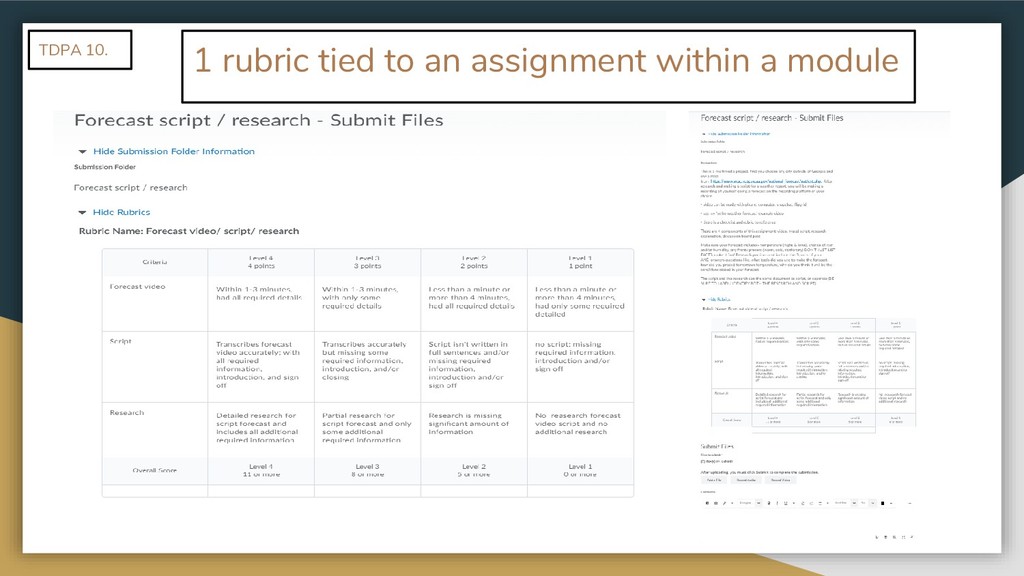Screen dimensions: 1024x576
Task: Click the 'Level 1 0 or more' overall score cell
Action: pos(580,470)
